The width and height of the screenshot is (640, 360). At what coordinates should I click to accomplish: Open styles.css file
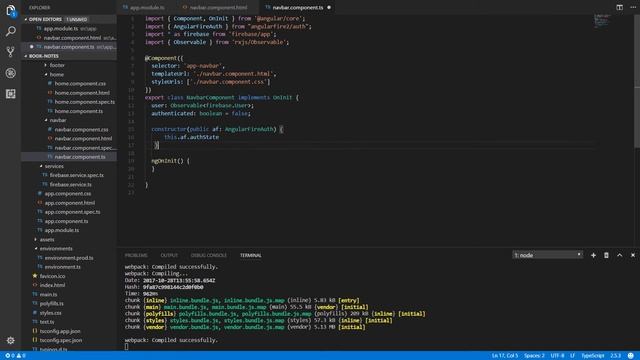click(x=51, y=313)
